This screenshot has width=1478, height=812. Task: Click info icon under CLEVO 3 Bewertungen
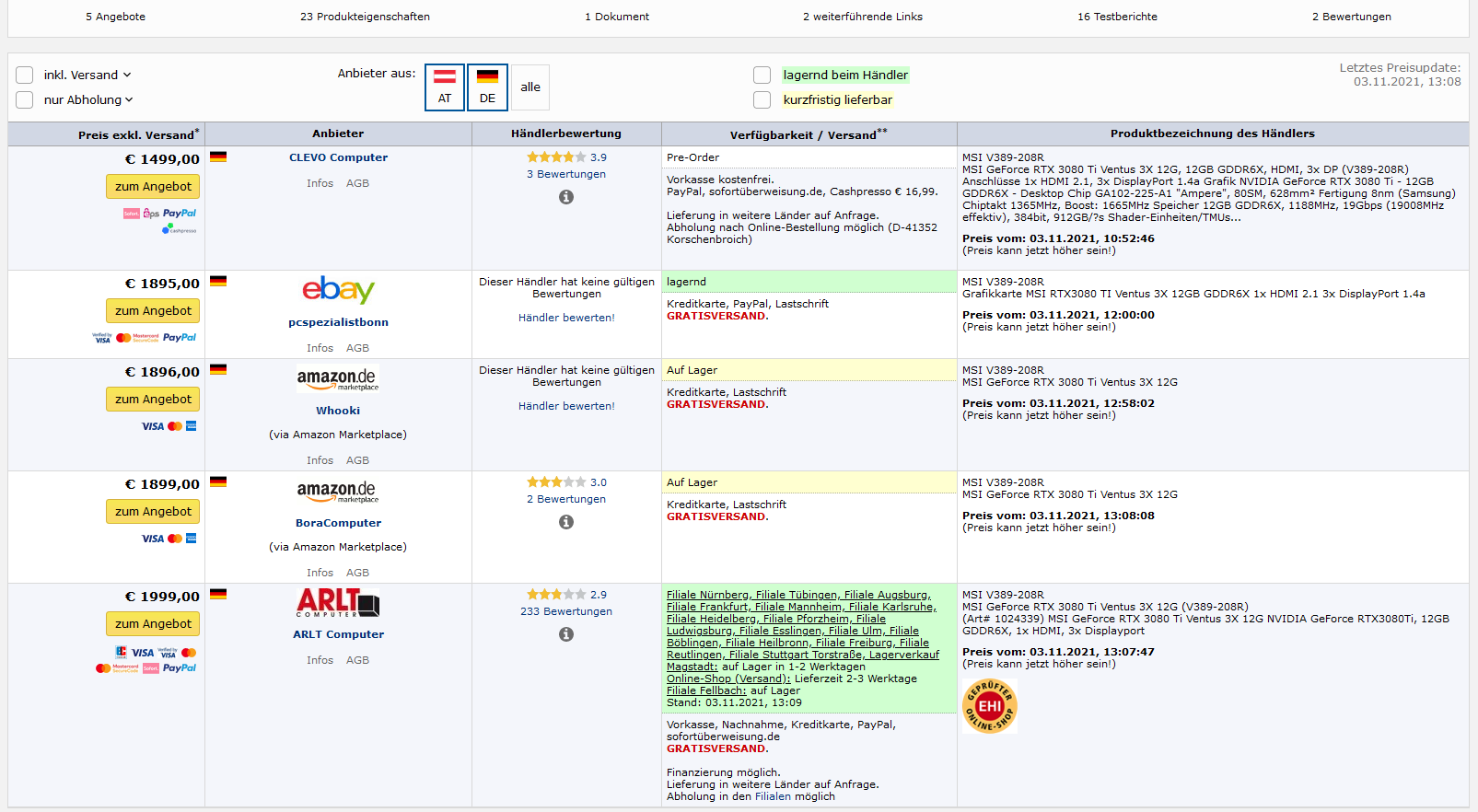566,197
